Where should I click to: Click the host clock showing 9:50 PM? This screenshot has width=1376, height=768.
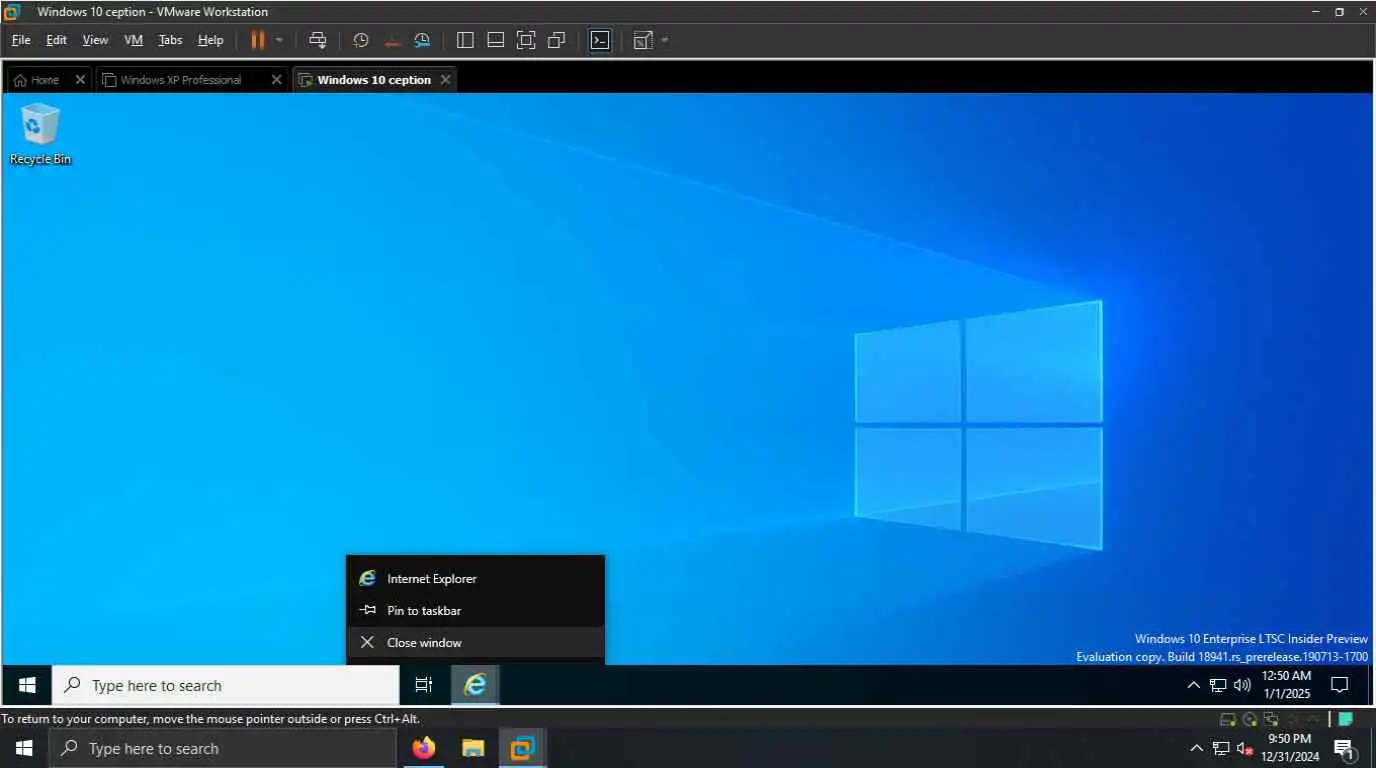pyautogui.click(x=1290, y=748)
